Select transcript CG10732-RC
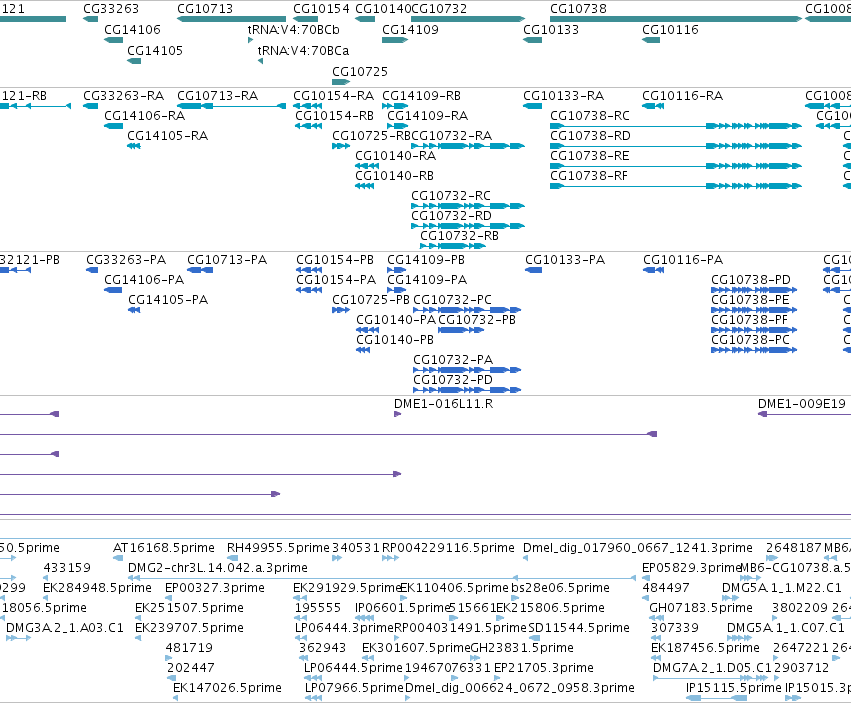 [x=450, y=196]
